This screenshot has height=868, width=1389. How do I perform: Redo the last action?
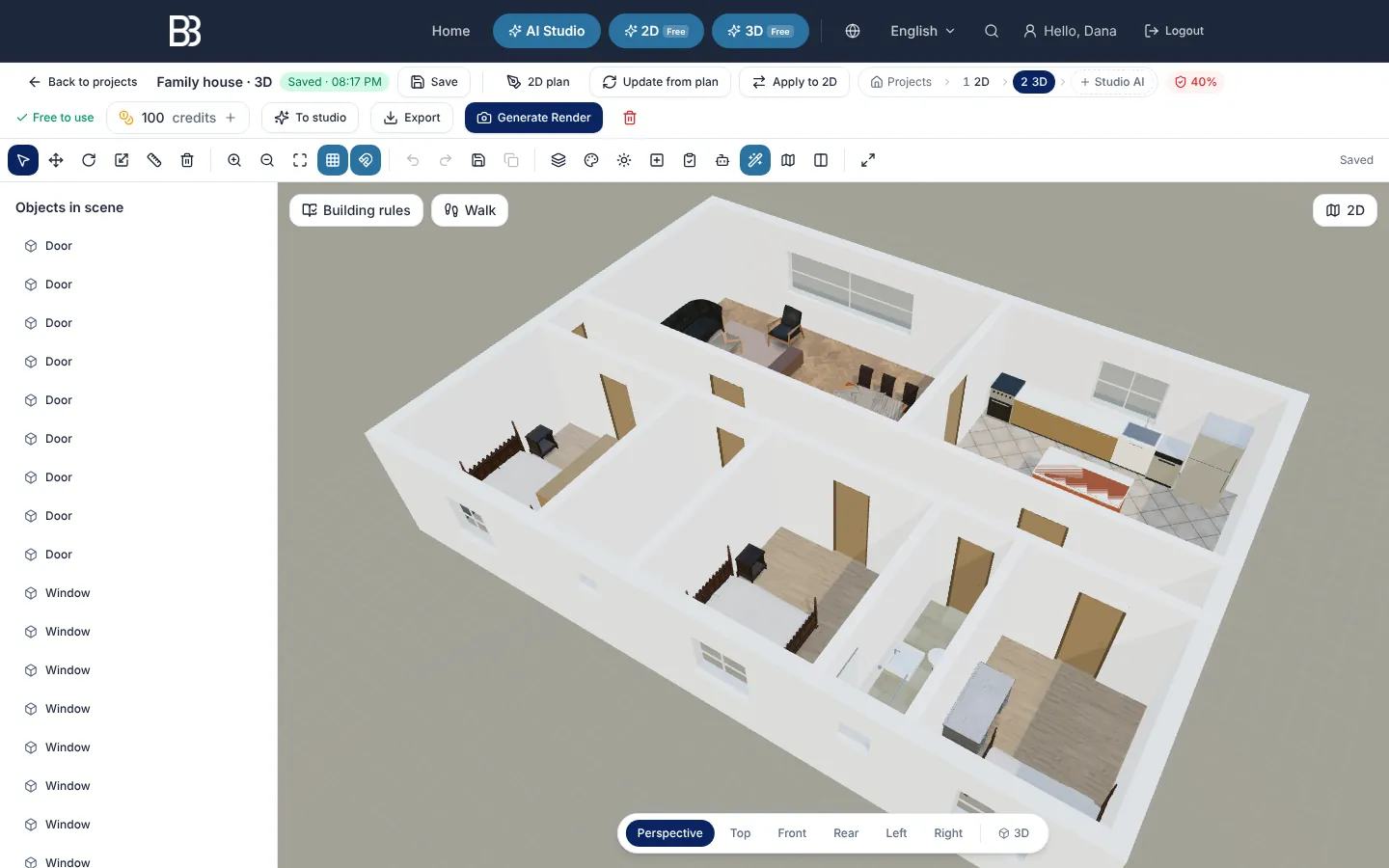[x=446, y=160]
